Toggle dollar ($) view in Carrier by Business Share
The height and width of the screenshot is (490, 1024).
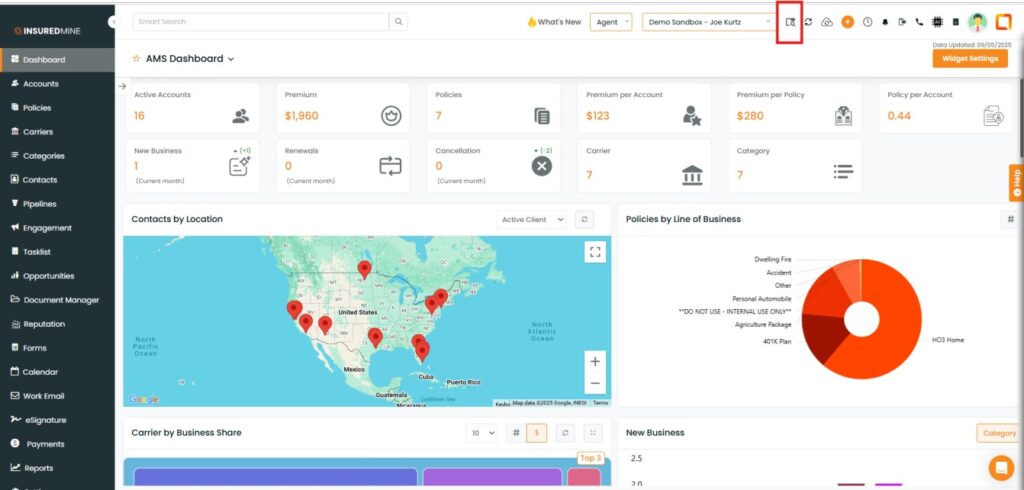coord(536,433)
